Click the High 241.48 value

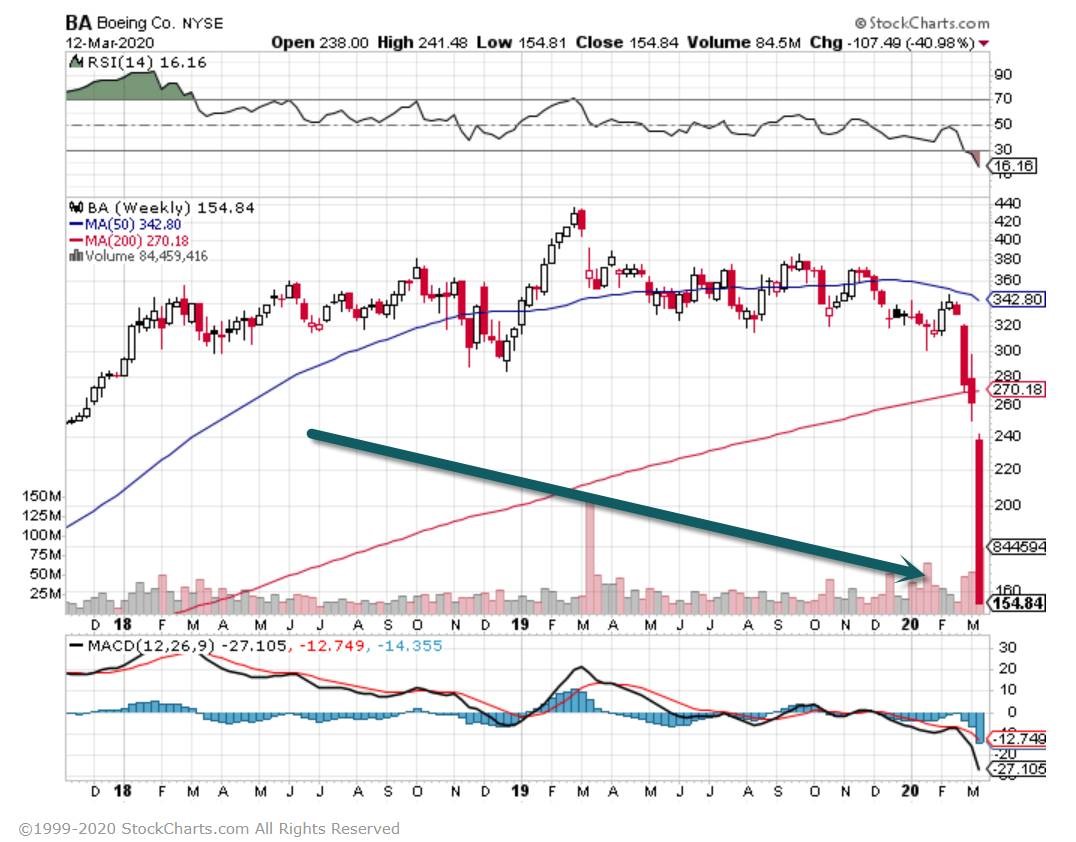pyautogui.click(x=423, y=43)
